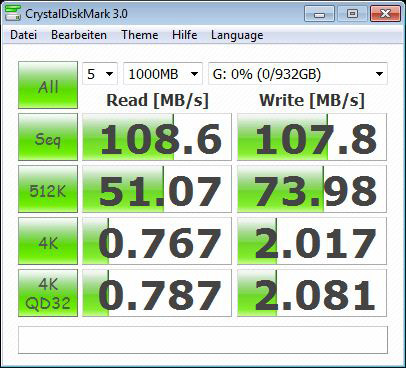The width and height of the screenshot is (406, 368).
Task: Minimize the CrystalDiskMark window
Action: pyautogui.click(x=319, y=14)
